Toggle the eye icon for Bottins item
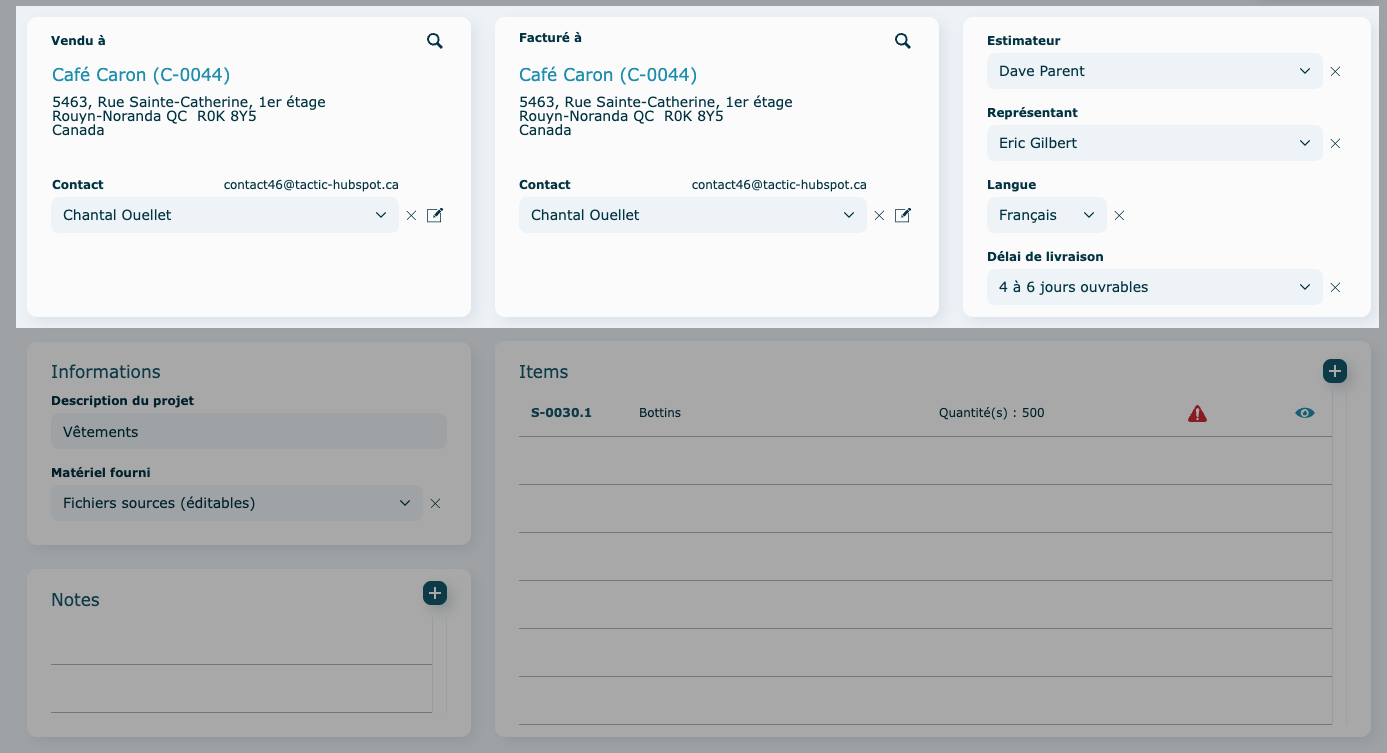The image size is (1387, 753). coord(1304,413)
